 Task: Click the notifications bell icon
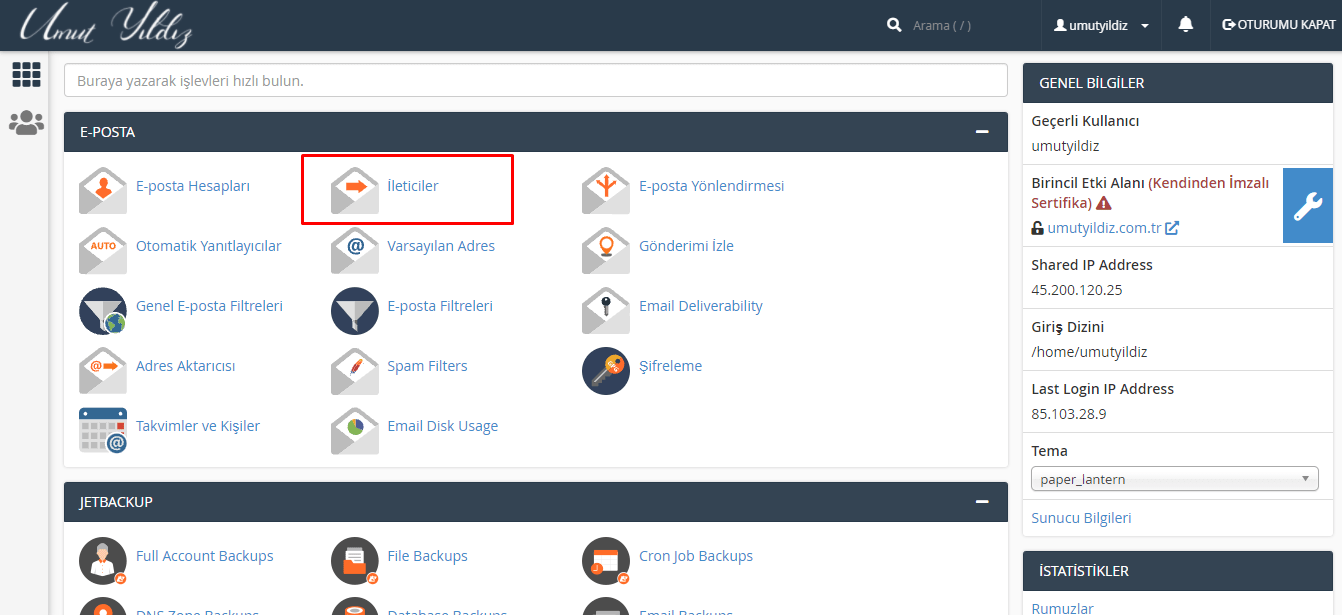(1186, 25)
